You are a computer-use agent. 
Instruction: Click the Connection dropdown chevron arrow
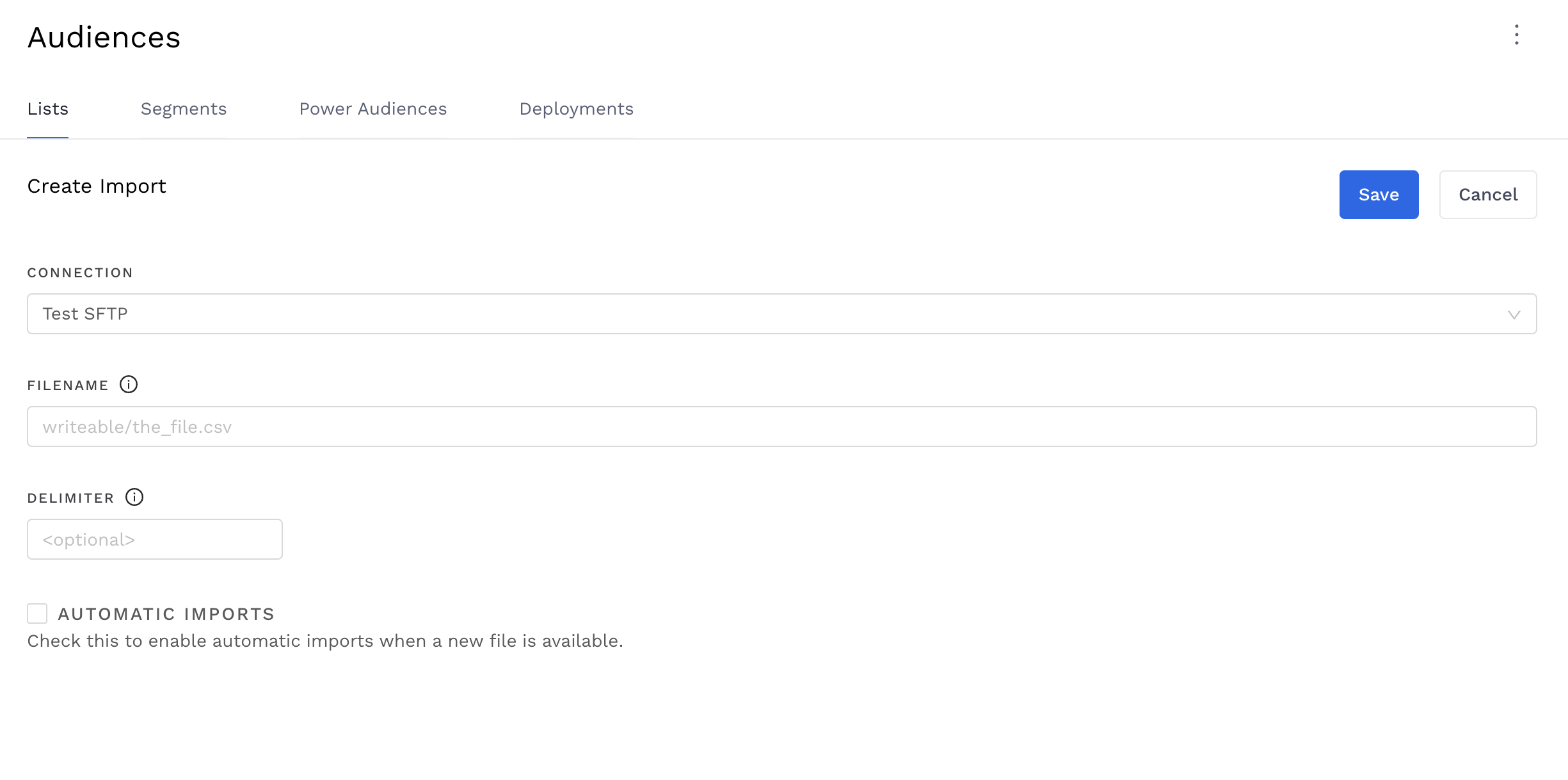[1514, 314]
